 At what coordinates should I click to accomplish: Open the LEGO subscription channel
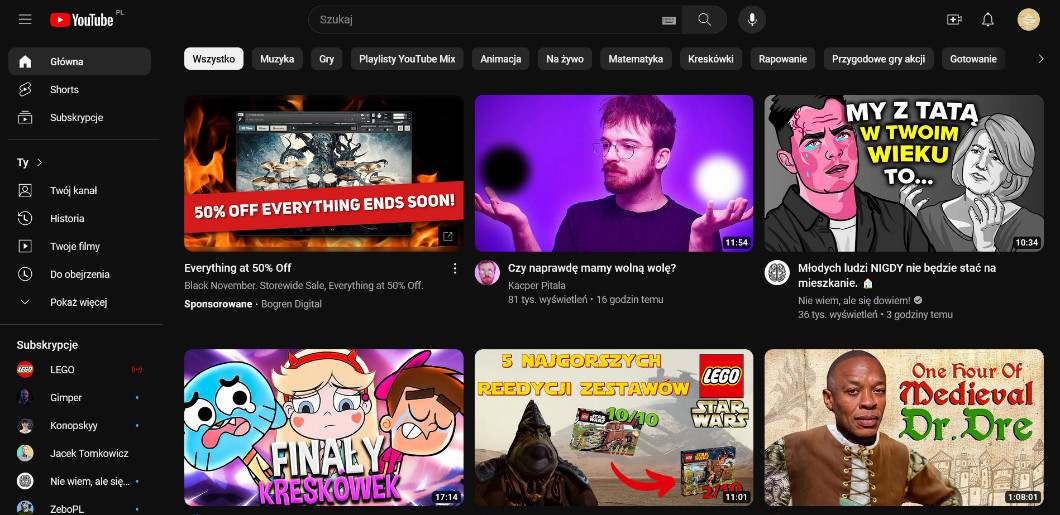click(x=62, y=369)
